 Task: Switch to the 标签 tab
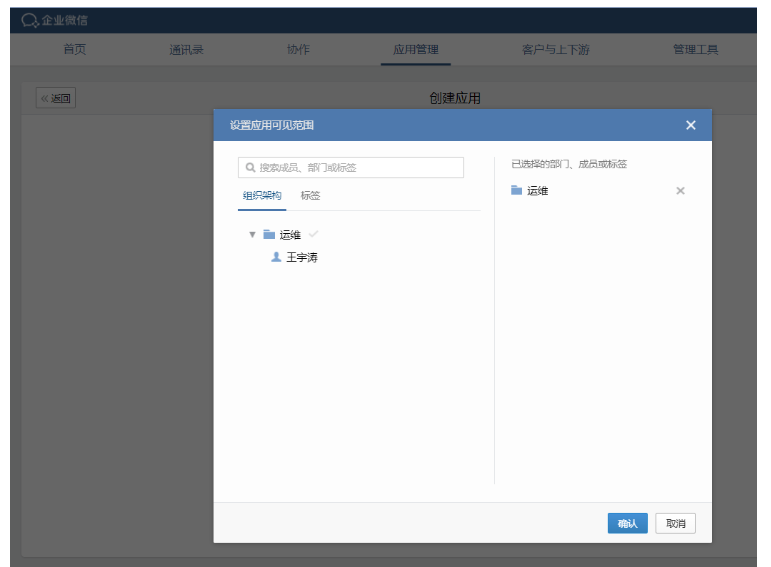(x=310, y=195)
